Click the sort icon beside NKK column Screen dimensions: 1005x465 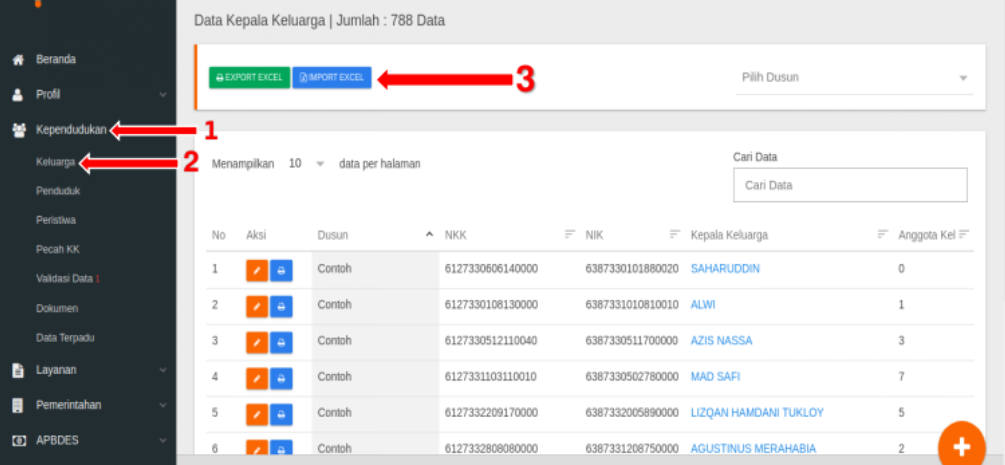[x=570, y=235]
